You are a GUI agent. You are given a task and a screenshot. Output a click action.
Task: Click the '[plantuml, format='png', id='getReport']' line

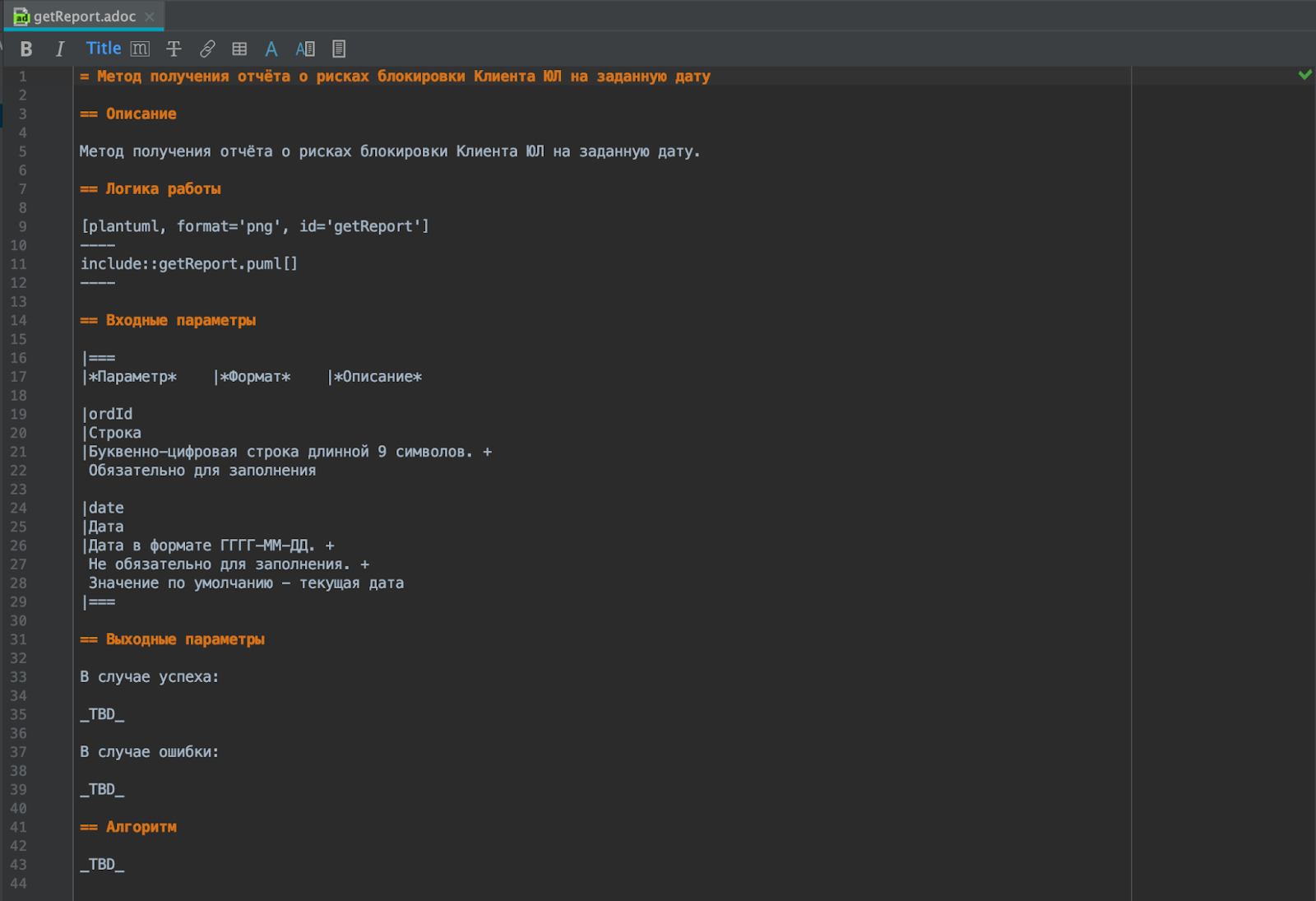(255, 226)
